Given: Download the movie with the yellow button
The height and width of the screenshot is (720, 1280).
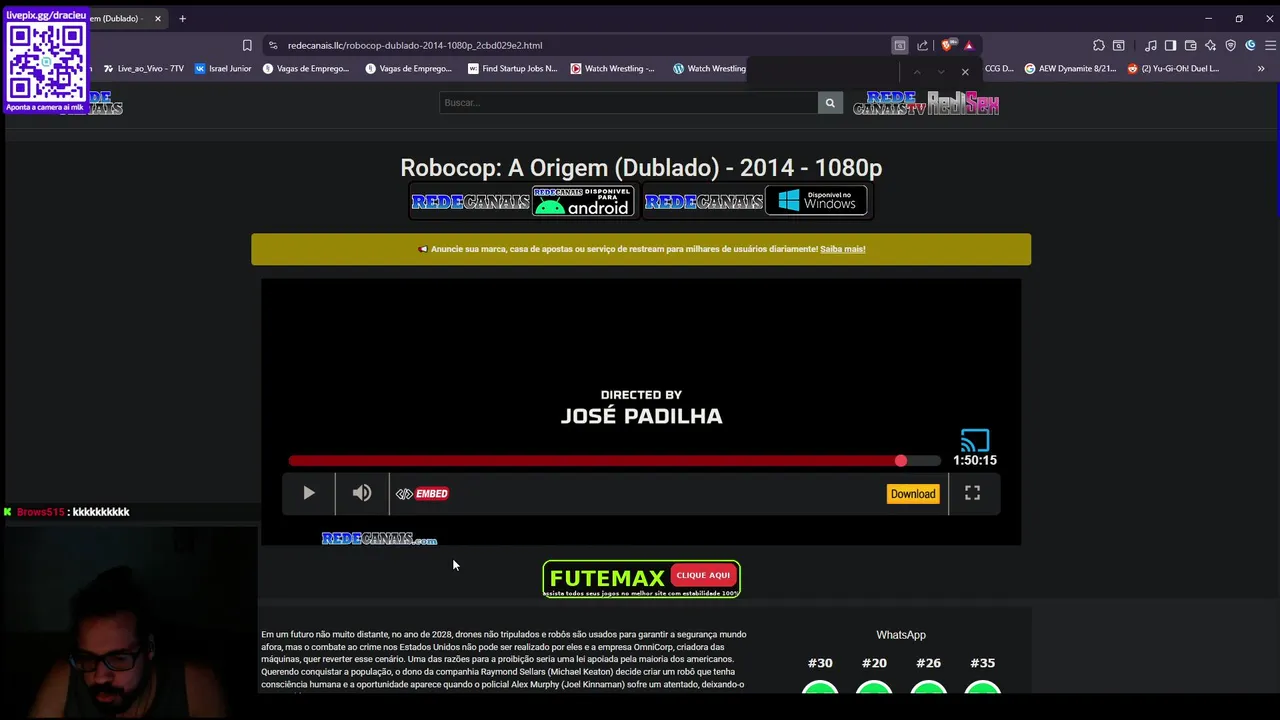Looking at the screenshot, I should (x=913, y=494).
